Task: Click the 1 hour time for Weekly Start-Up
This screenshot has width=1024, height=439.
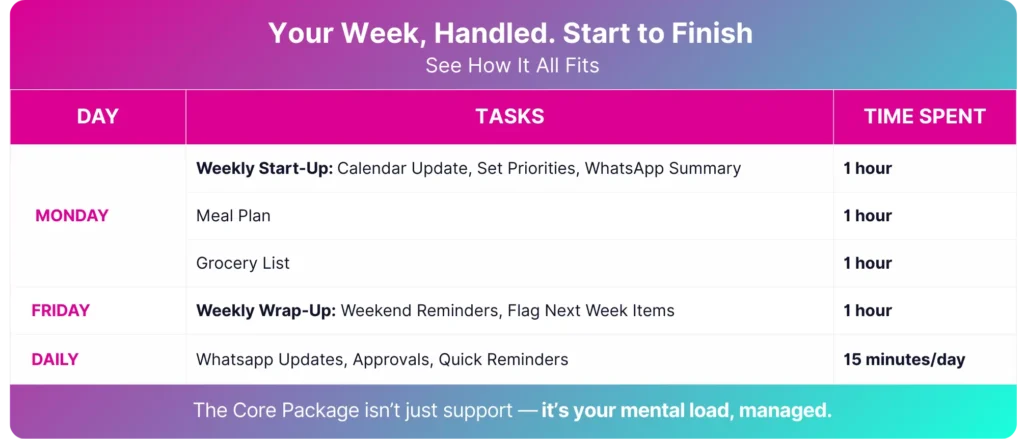Action: pyautogui.click(x=867, y=168)
